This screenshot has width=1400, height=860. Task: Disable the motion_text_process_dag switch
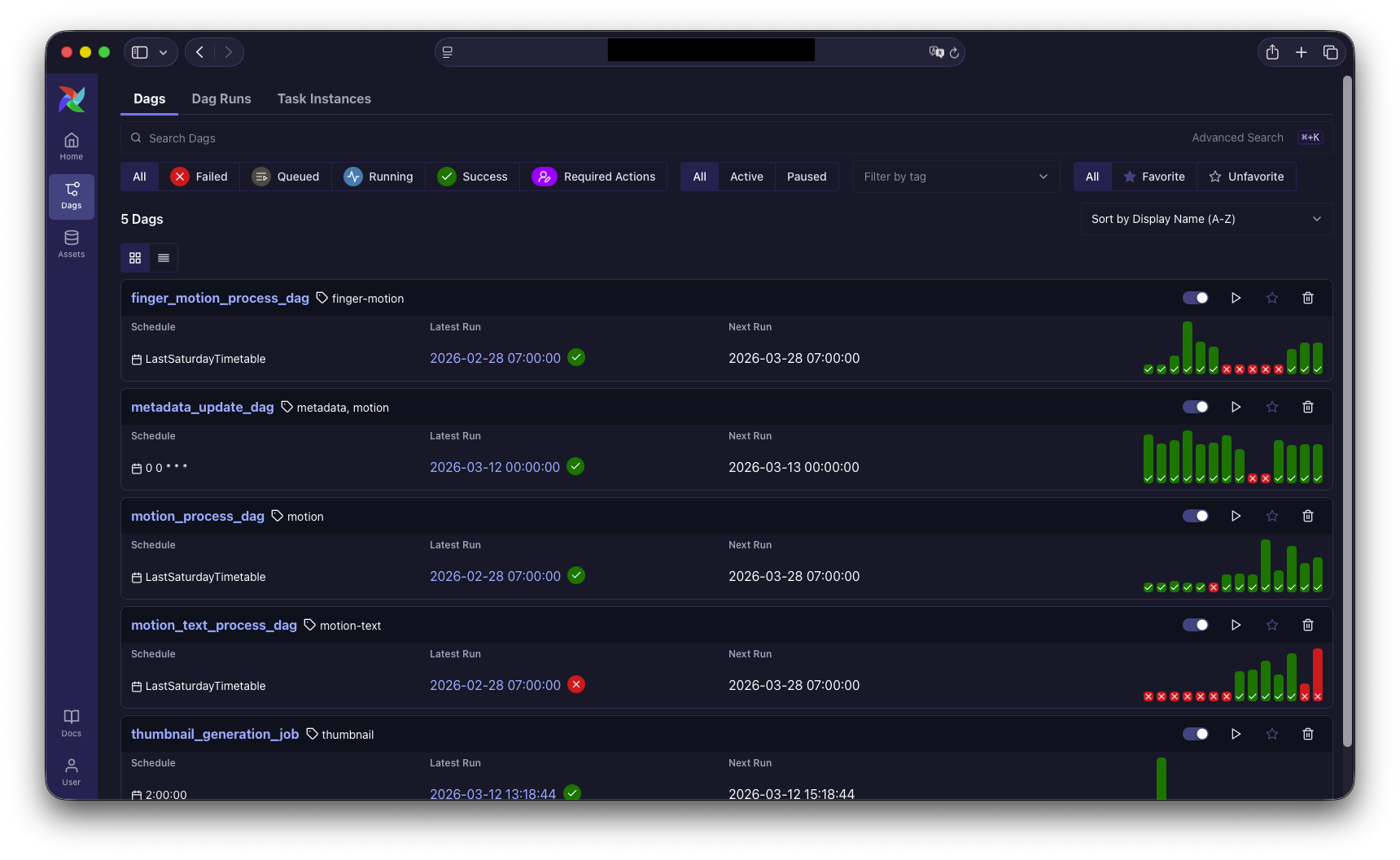[1196, 625]
